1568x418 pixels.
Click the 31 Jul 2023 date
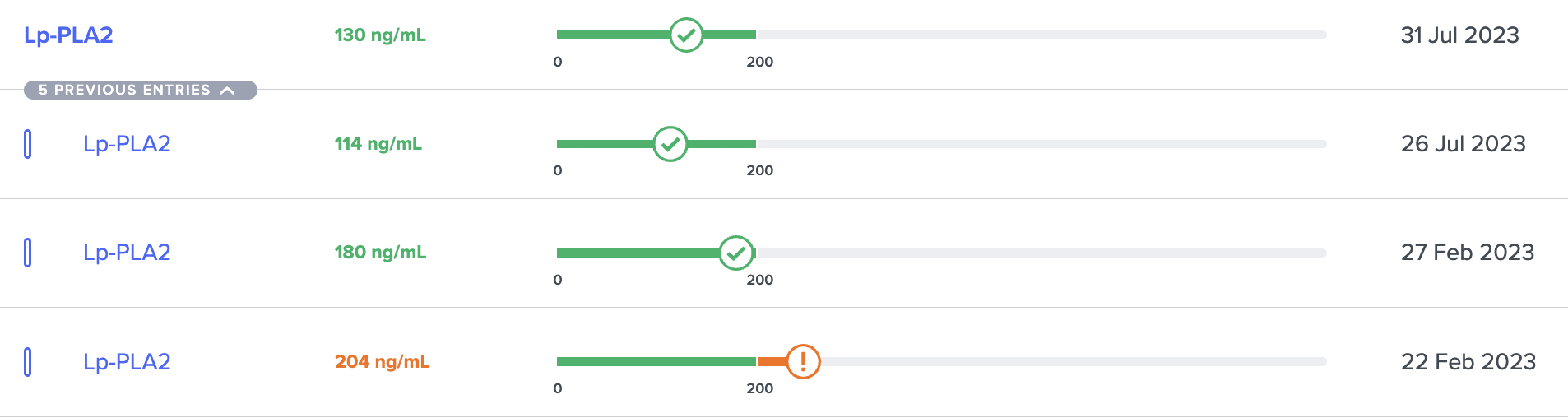[1460, 35]
